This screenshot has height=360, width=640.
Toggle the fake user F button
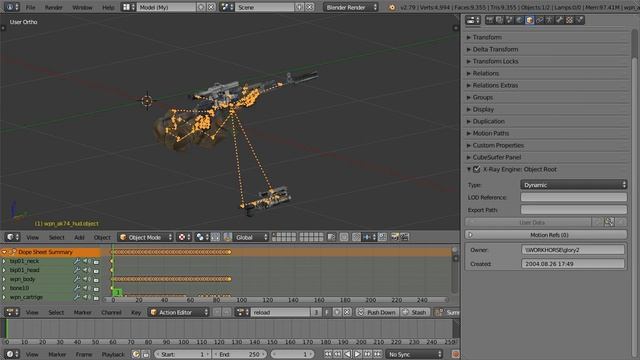tap(327, 312)
